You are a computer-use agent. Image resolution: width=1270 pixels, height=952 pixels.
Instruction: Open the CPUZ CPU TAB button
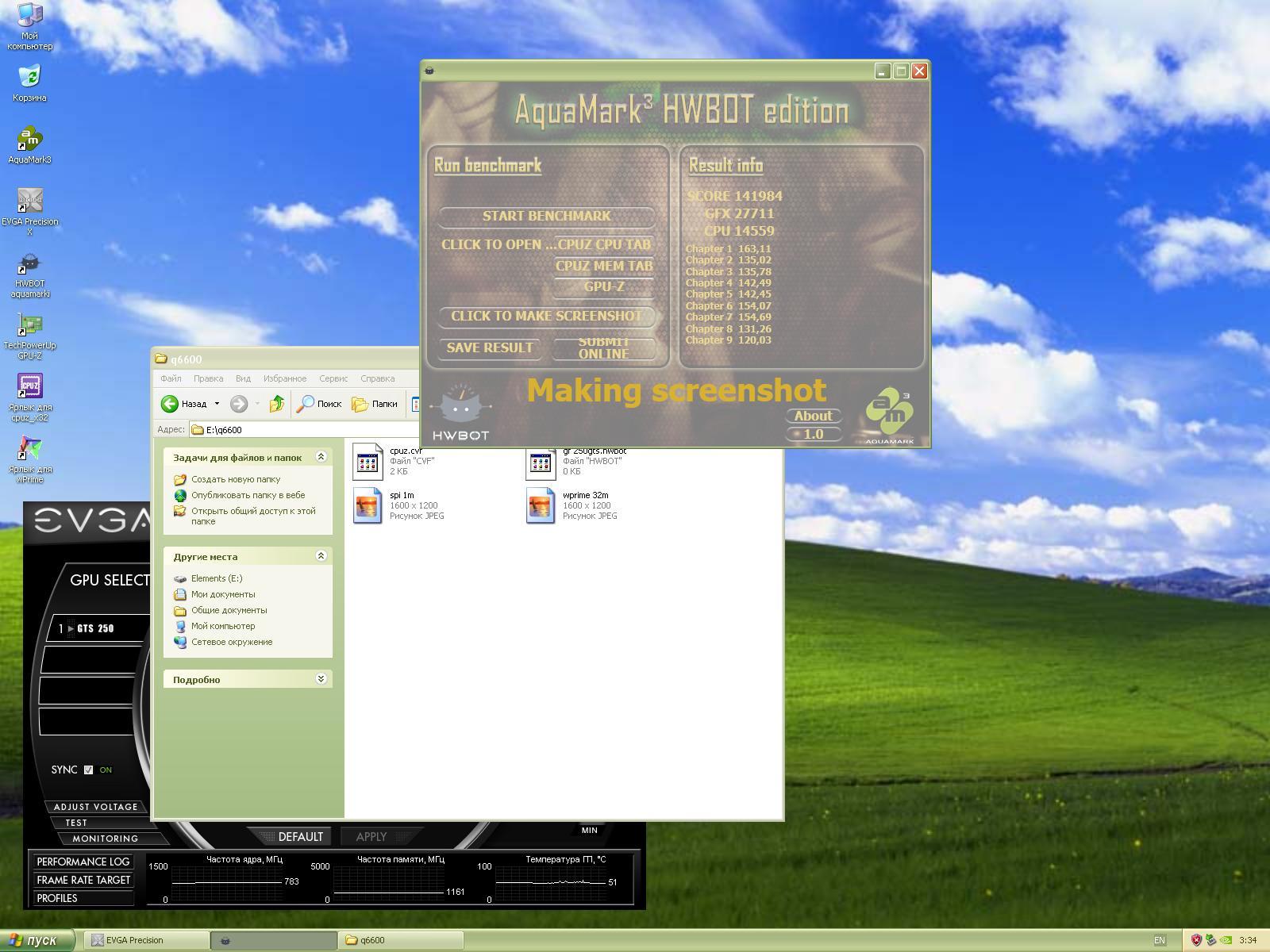point(604,244)
